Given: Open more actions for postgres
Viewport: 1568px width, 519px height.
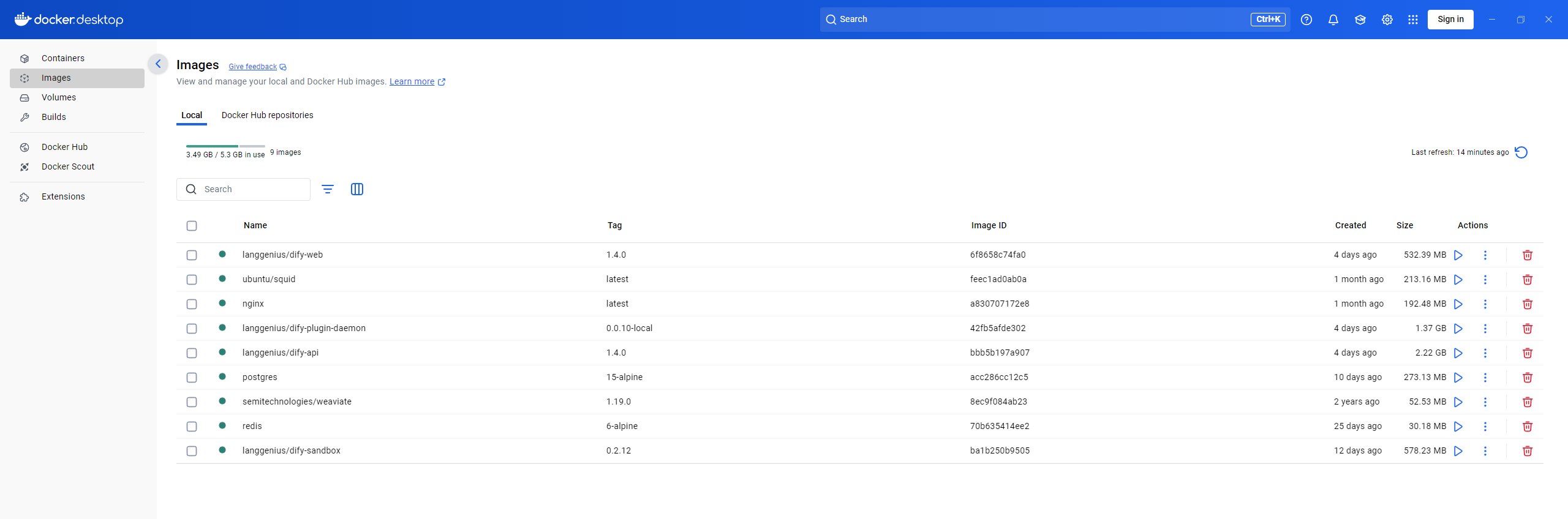Looking at the screenshot, I should tap(1485, 378).
